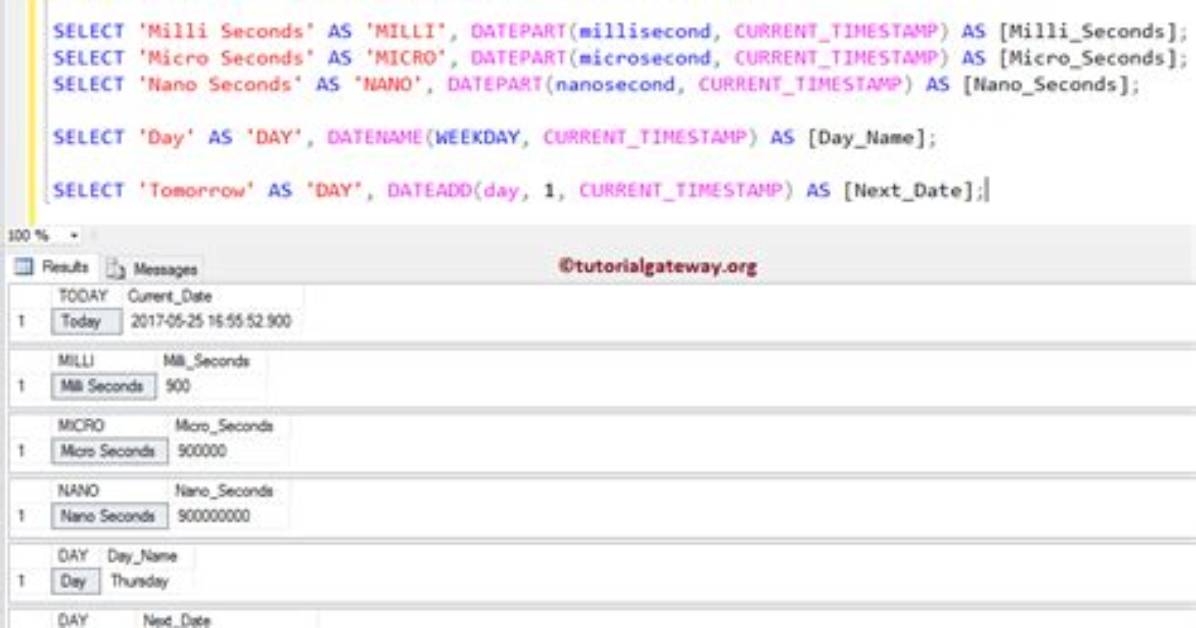
Task: Click the Day_Name column header
Action: (143, 556)
